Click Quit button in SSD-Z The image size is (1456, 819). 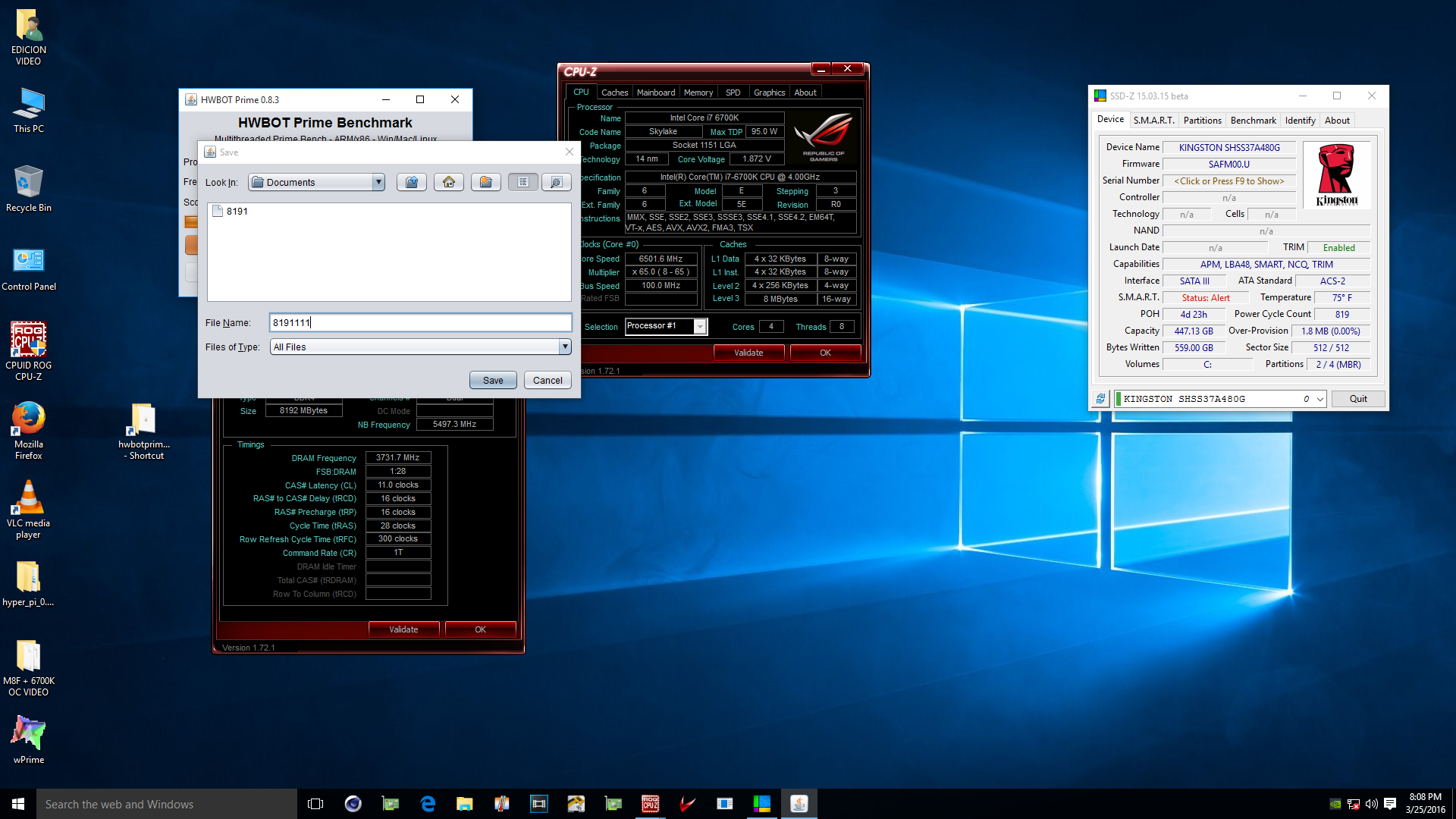(x=1358, y=399)
